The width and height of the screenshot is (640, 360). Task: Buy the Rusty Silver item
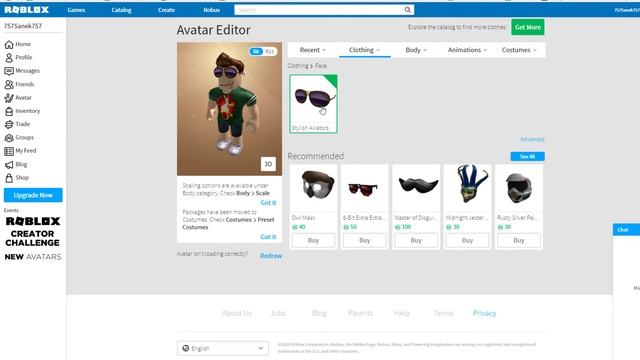coord(519,240)
